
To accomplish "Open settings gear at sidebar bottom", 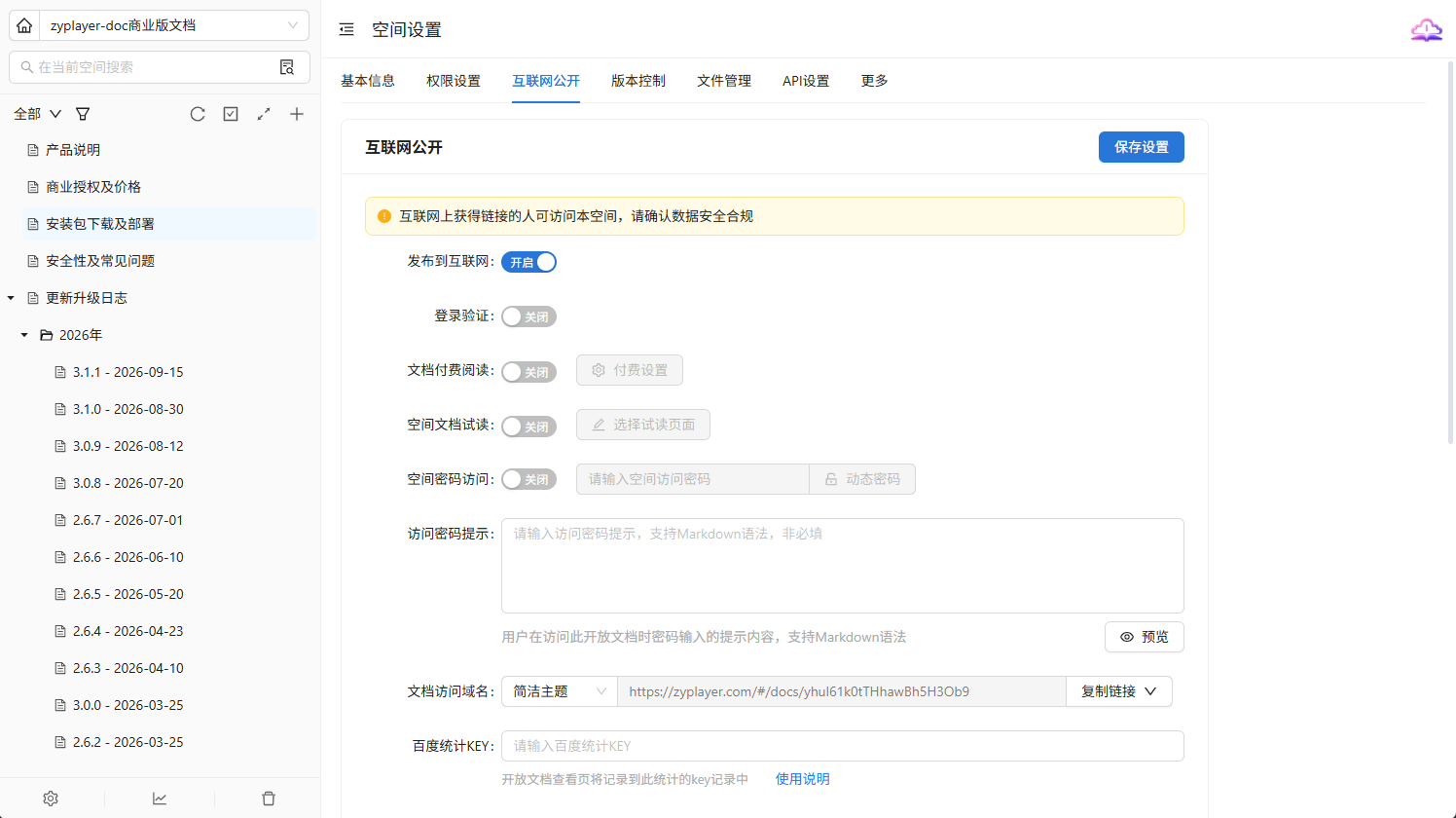I will pyautogui.click(x=51, y=799).
